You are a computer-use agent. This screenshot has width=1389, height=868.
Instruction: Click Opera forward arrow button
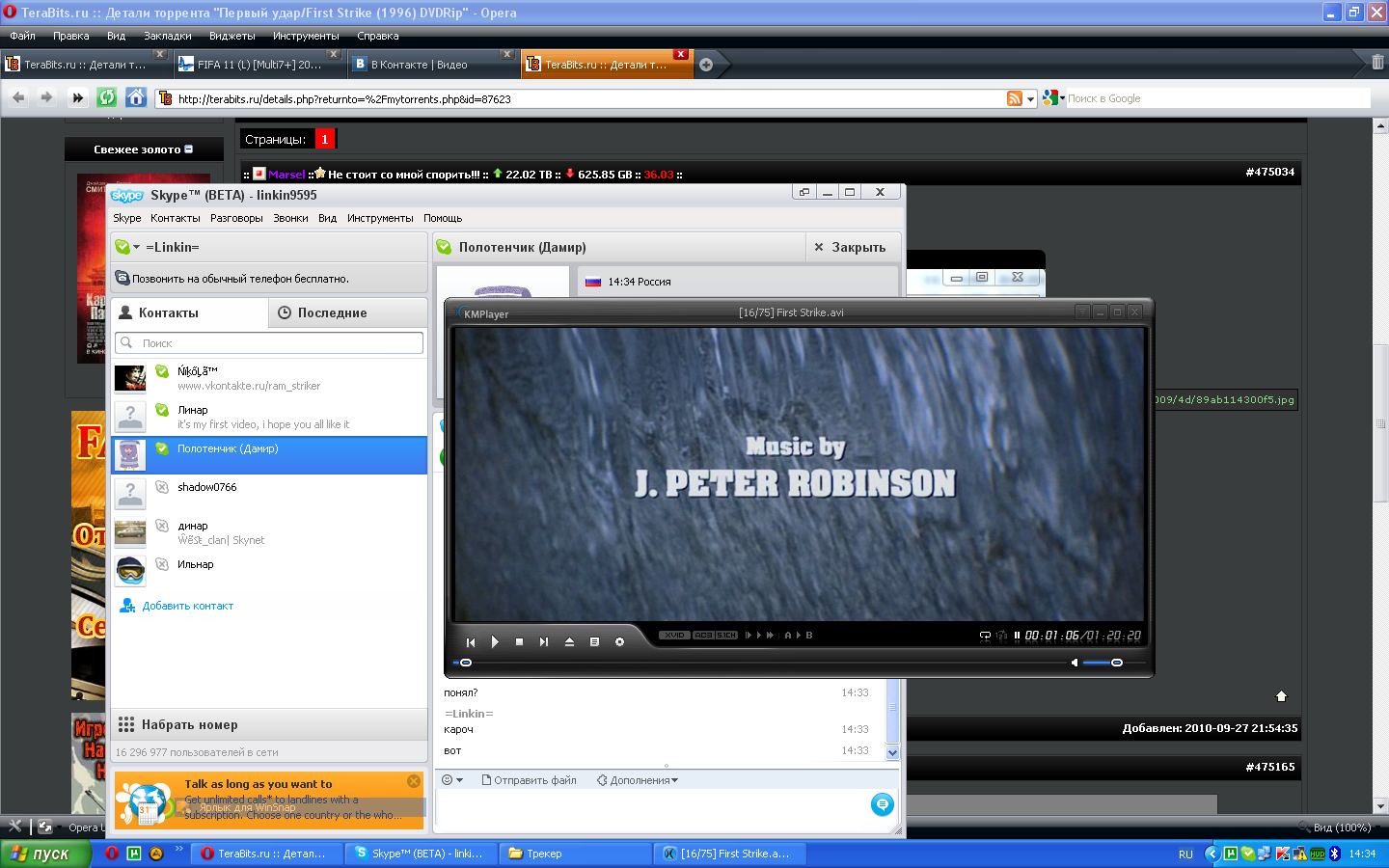tap(46, 97)
